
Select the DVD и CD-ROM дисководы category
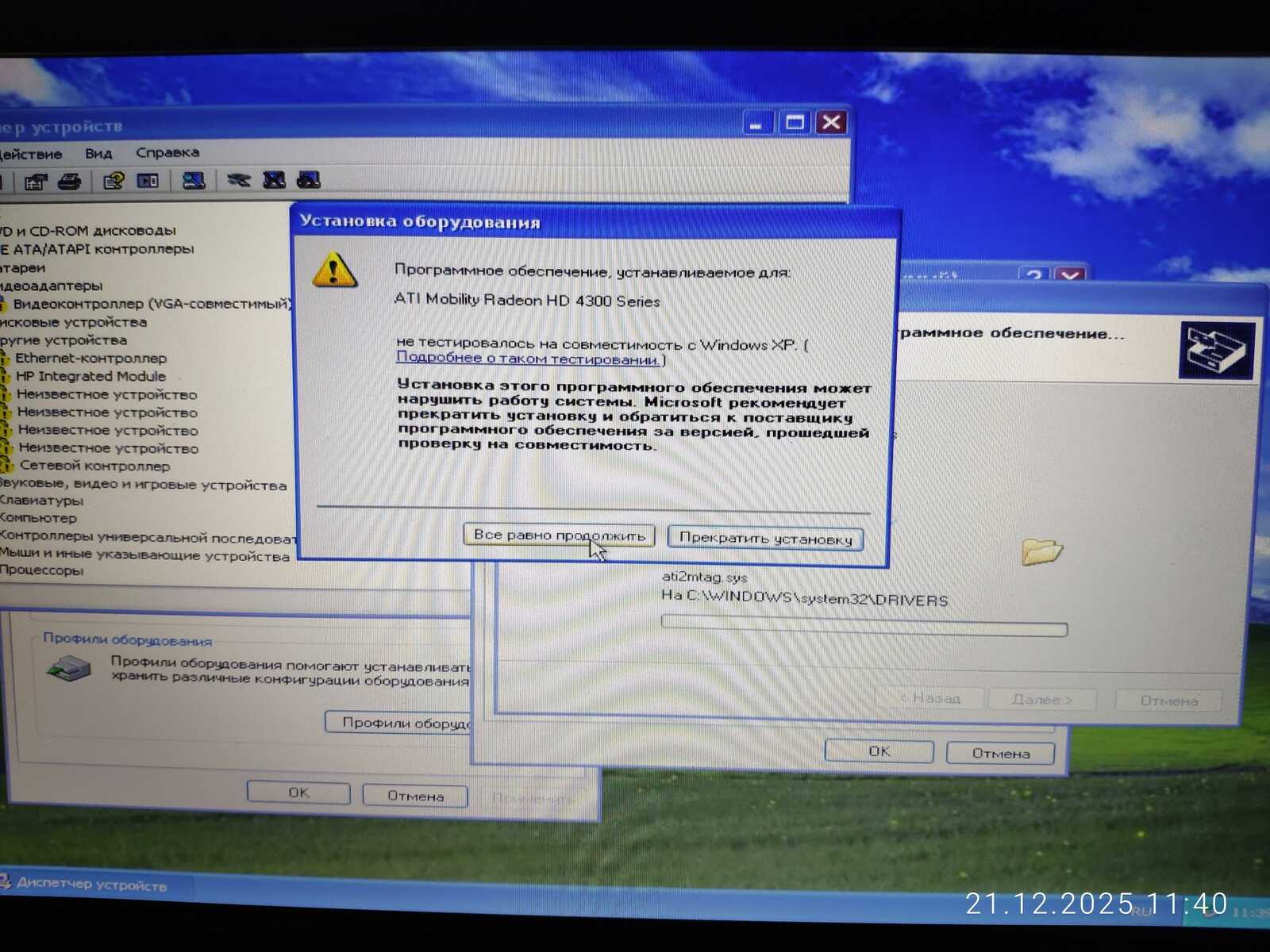point(87,231)
